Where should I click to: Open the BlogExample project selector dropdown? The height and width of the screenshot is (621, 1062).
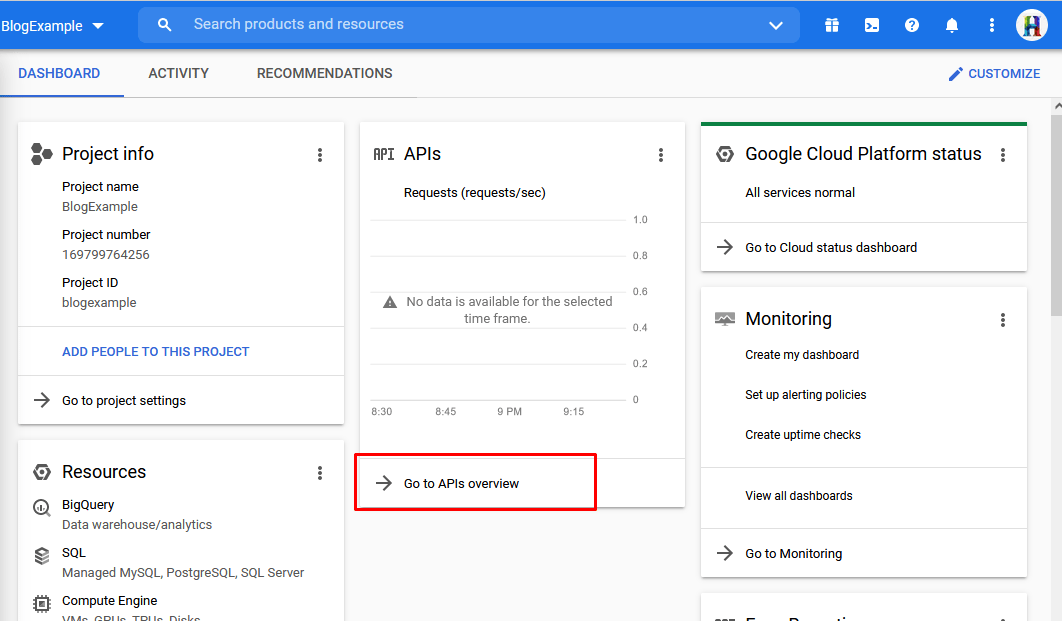pos(53,26)
